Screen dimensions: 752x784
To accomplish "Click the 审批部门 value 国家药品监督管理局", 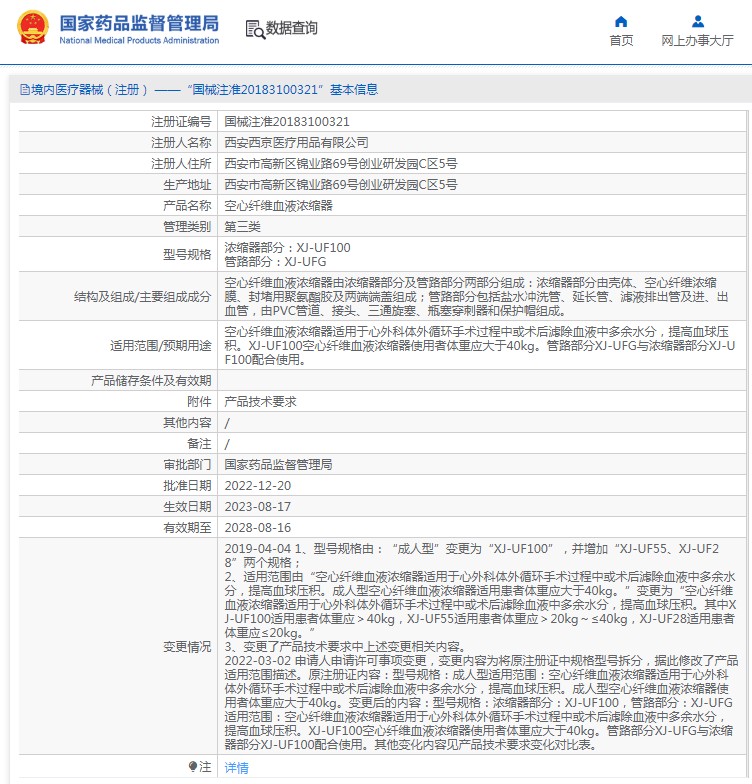I will pos(278,464).
